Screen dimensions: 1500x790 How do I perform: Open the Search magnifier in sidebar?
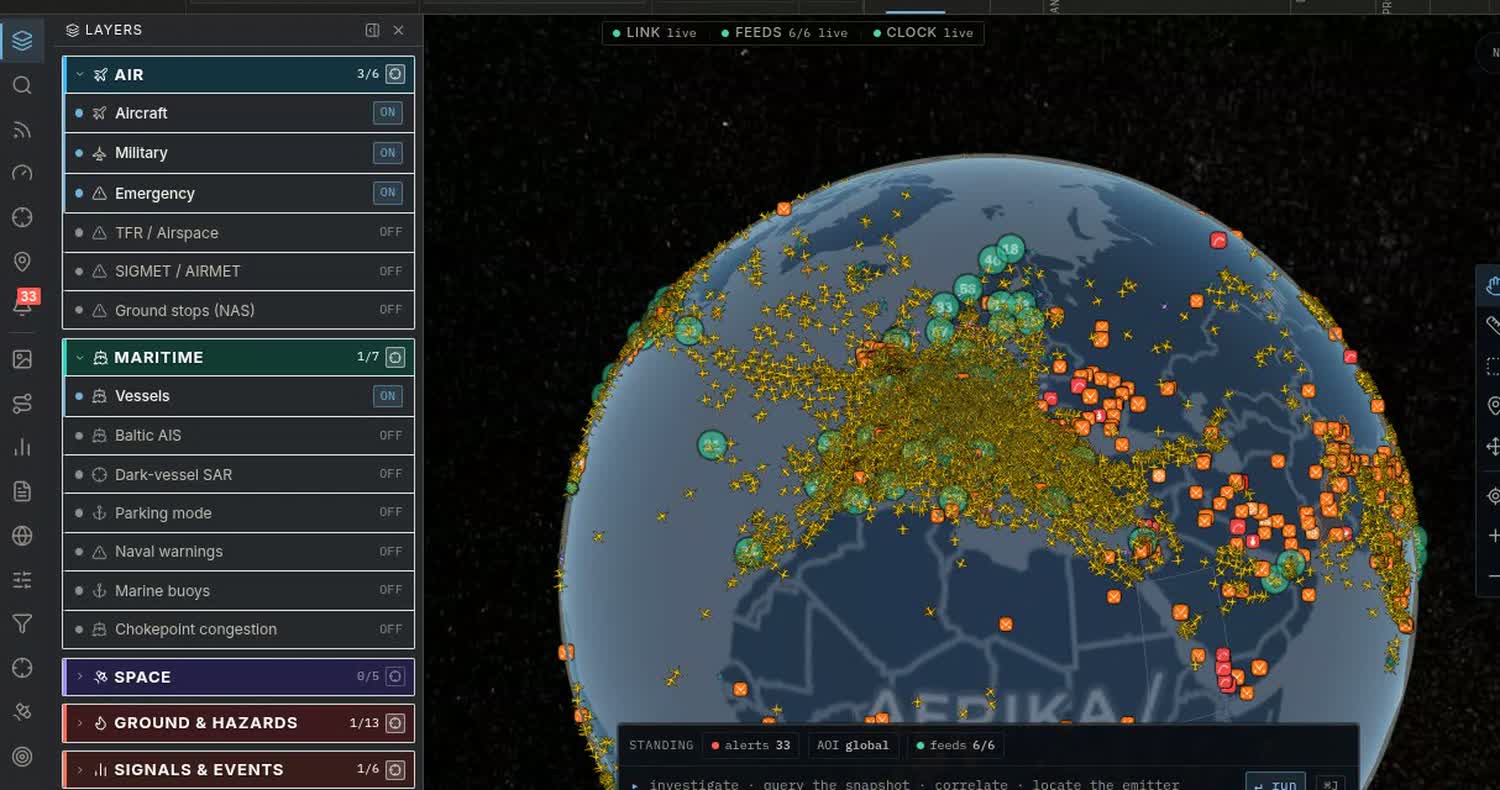point(22,85)
